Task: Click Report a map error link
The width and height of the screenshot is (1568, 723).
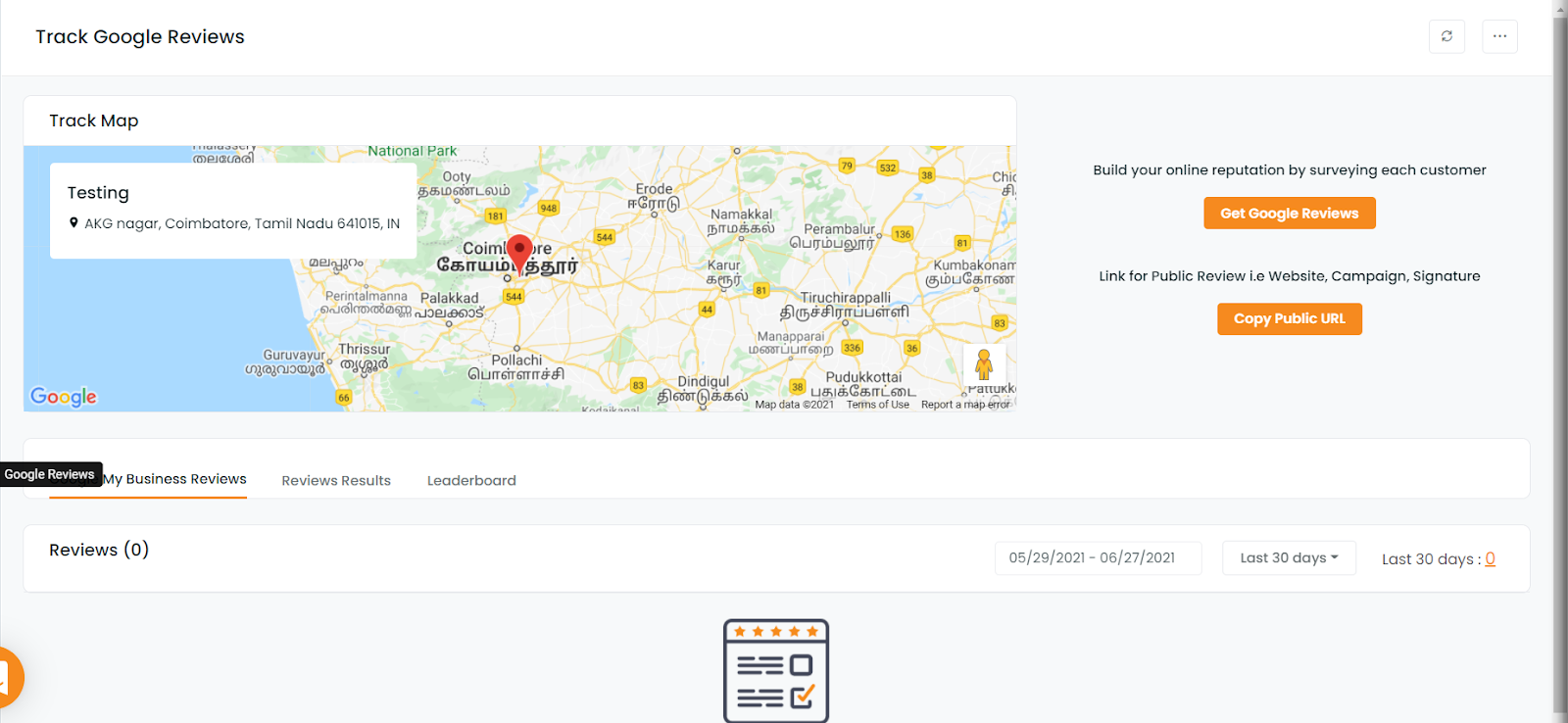Action: tap(964, 405)
